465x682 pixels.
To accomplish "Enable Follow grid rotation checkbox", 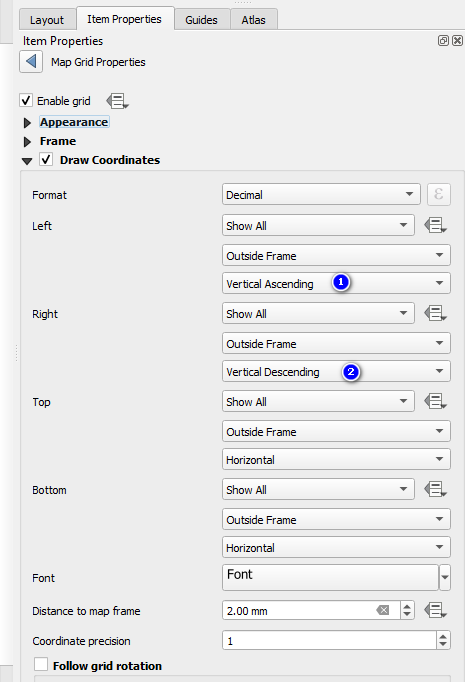I will pyautogui.click(x=41, y=665).
